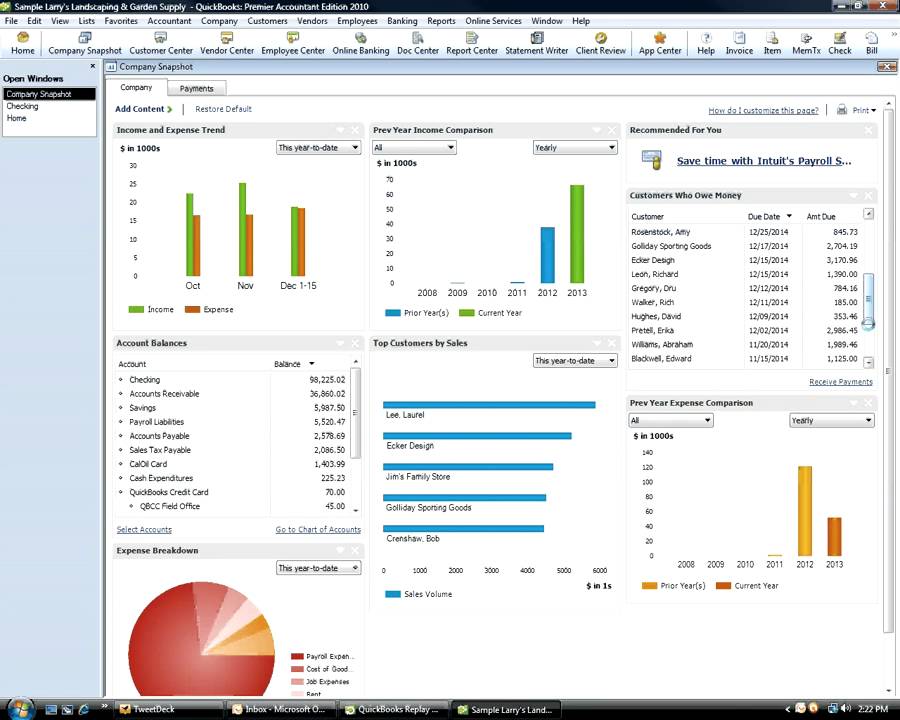The width and height of the screenshot is (900, 720).
Task: Open Prev Year Income Comparison 'All' dropdown
Action: 414,148
